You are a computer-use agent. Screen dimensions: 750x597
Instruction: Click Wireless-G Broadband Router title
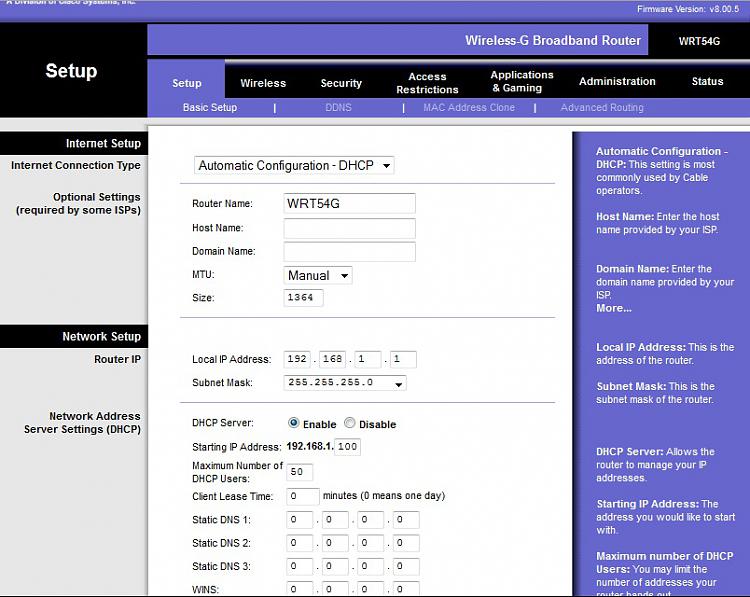553,40
